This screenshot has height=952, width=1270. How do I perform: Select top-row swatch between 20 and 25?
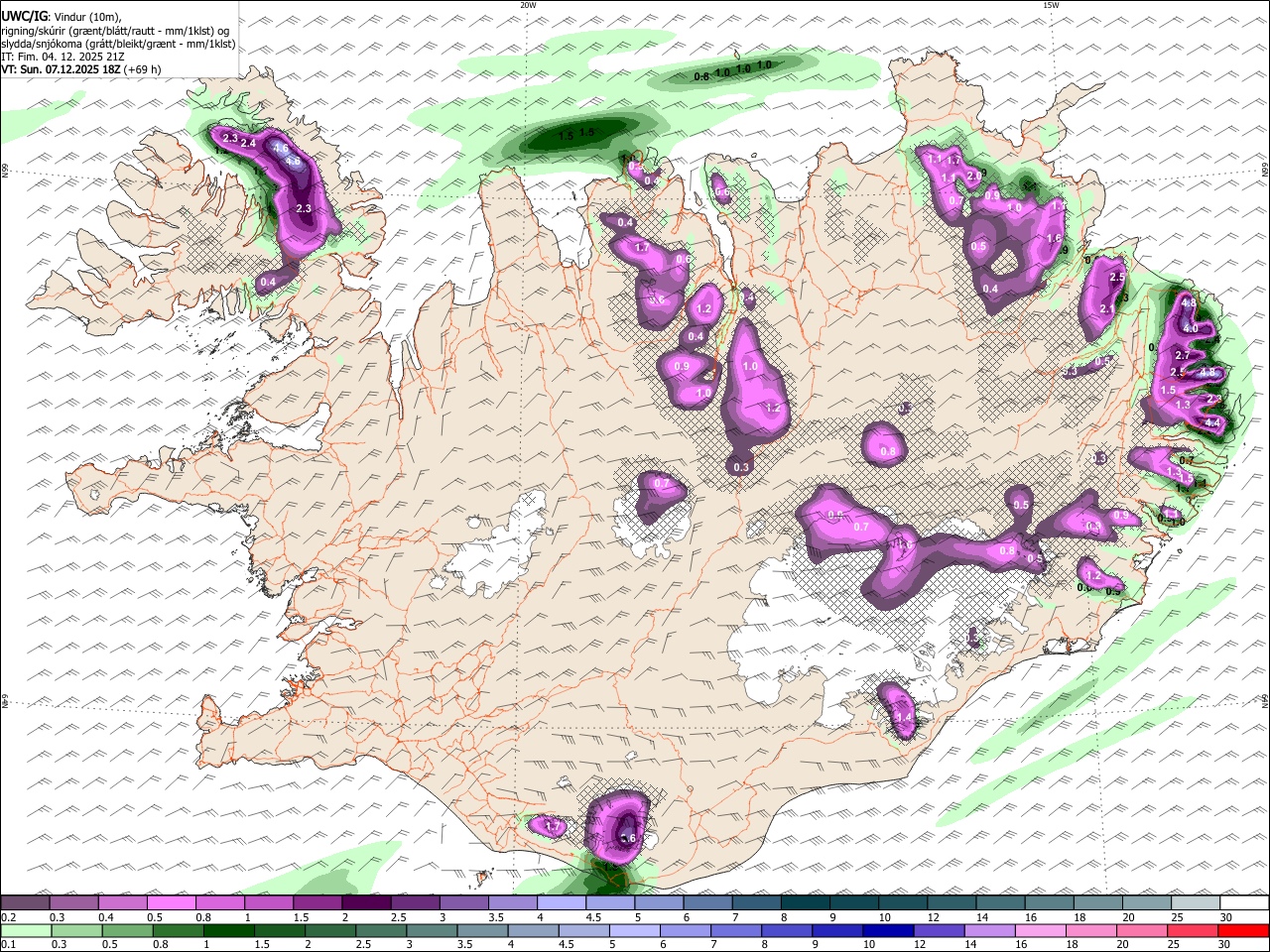[x=1148, y=903]
